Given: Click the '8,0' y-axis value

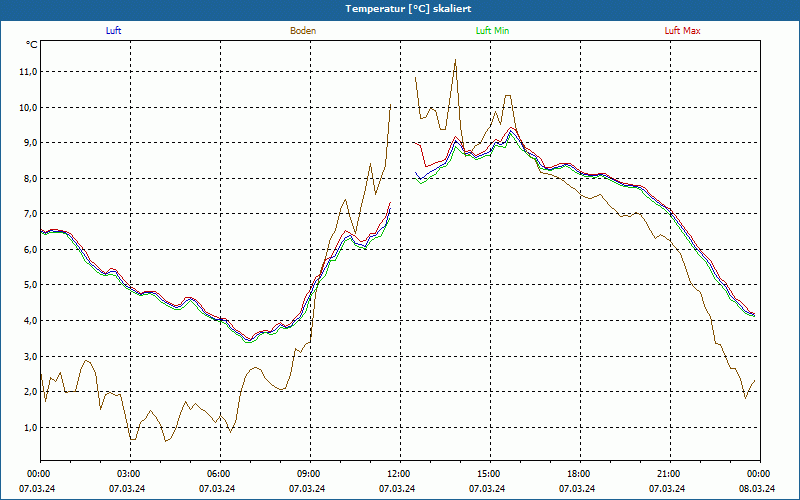Looking at the screenshot, I should point(30,179).
